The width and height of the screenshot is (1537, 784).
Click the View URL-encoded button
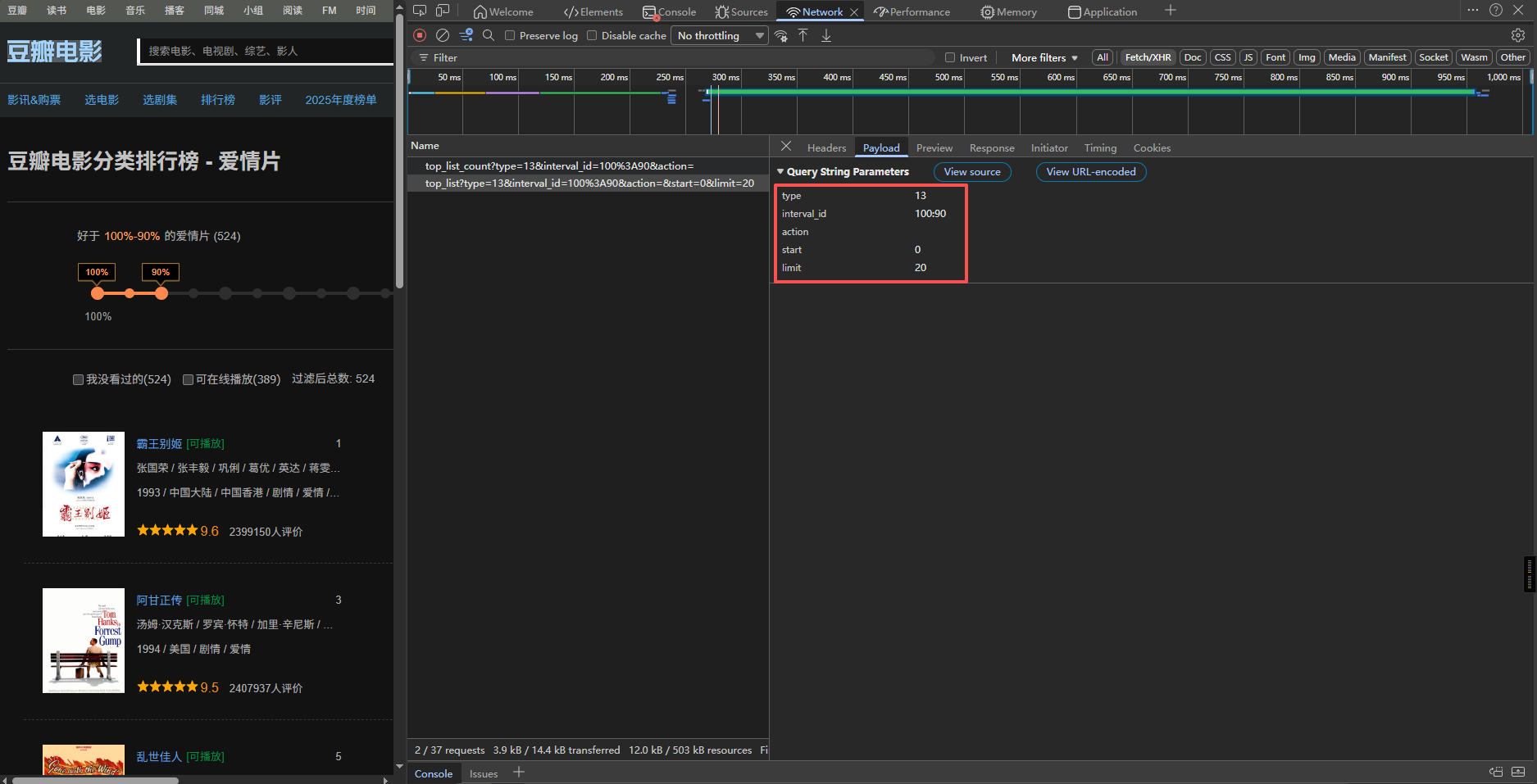(x=1090, y=172)
